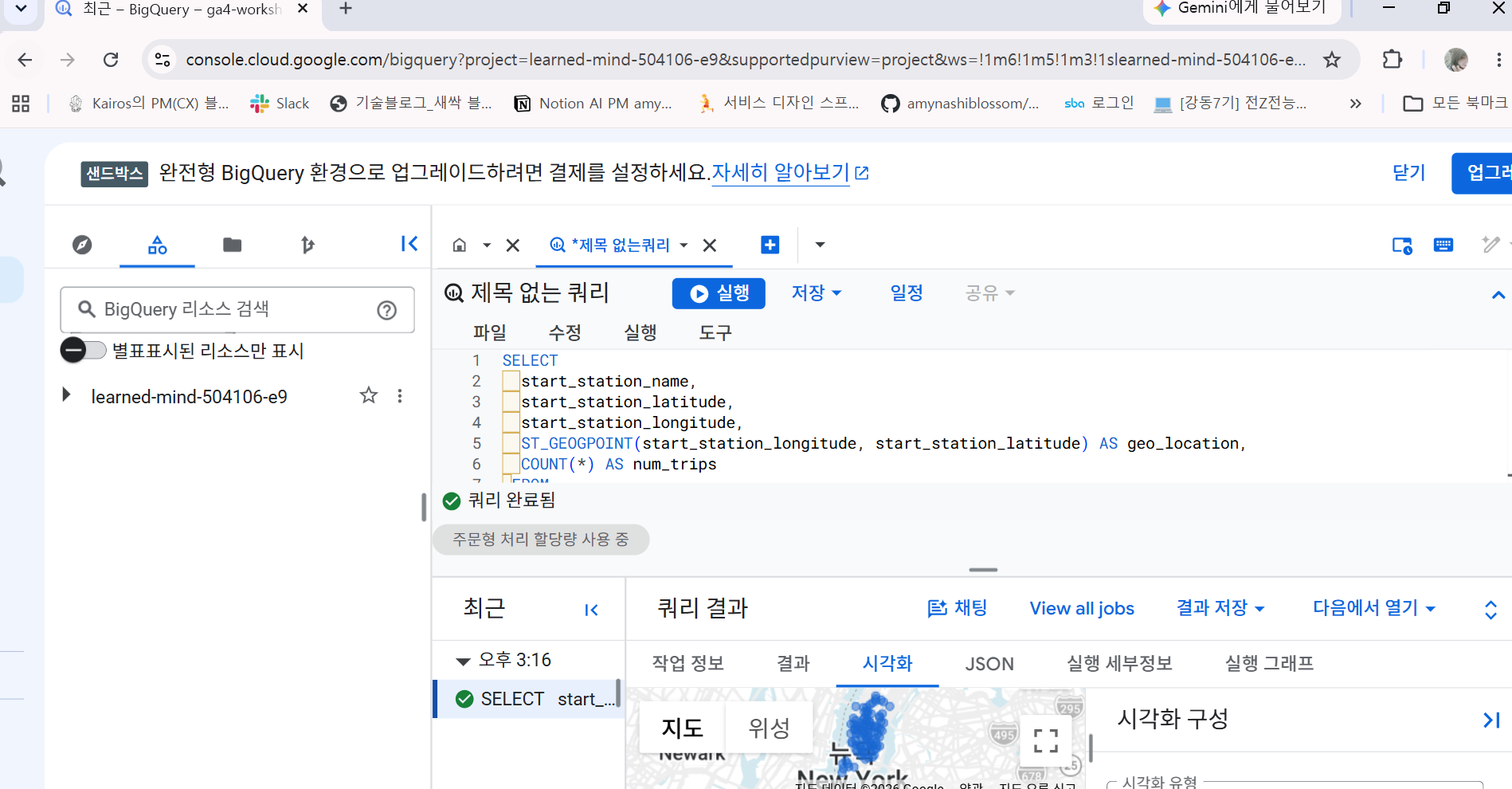Toggle fullscreen map view
This screenshot has height=789, width=1512.
tap(1046, 740)
